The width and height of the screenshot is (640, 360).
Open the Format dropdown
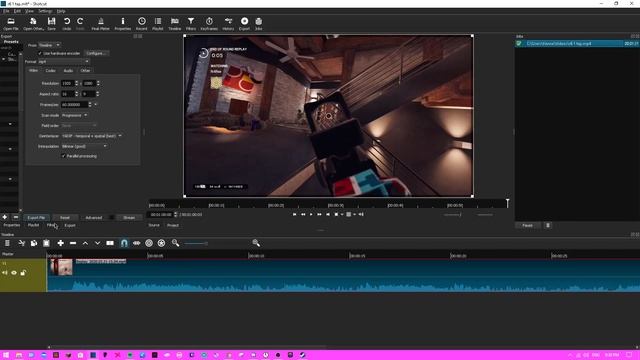(63, 62)
